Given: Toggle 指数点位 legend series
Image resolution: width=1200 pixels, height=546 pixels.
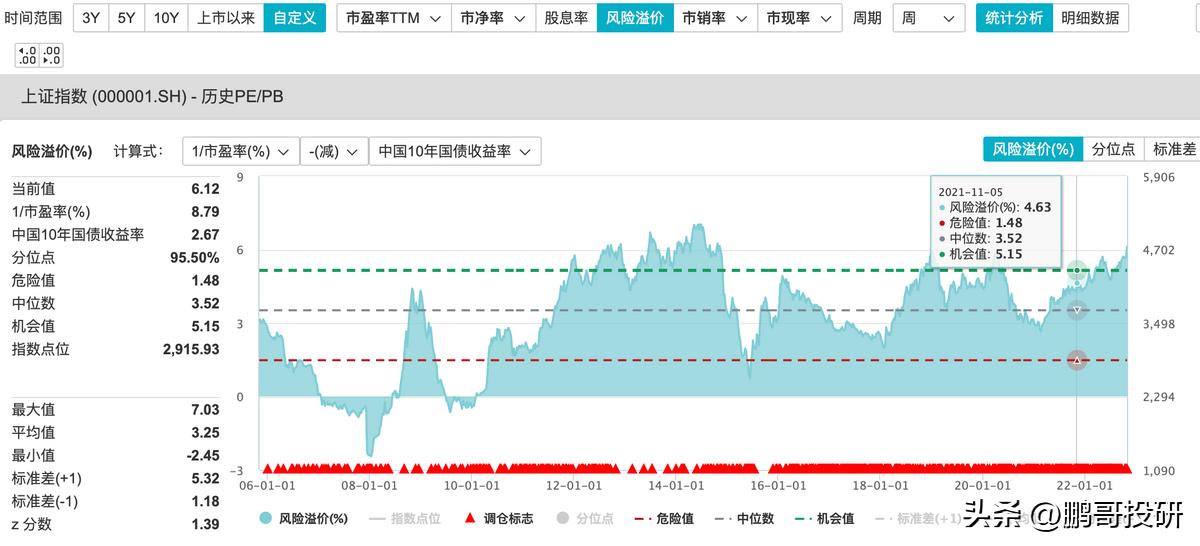Looking at the screenshot, I should click(405, 519).
